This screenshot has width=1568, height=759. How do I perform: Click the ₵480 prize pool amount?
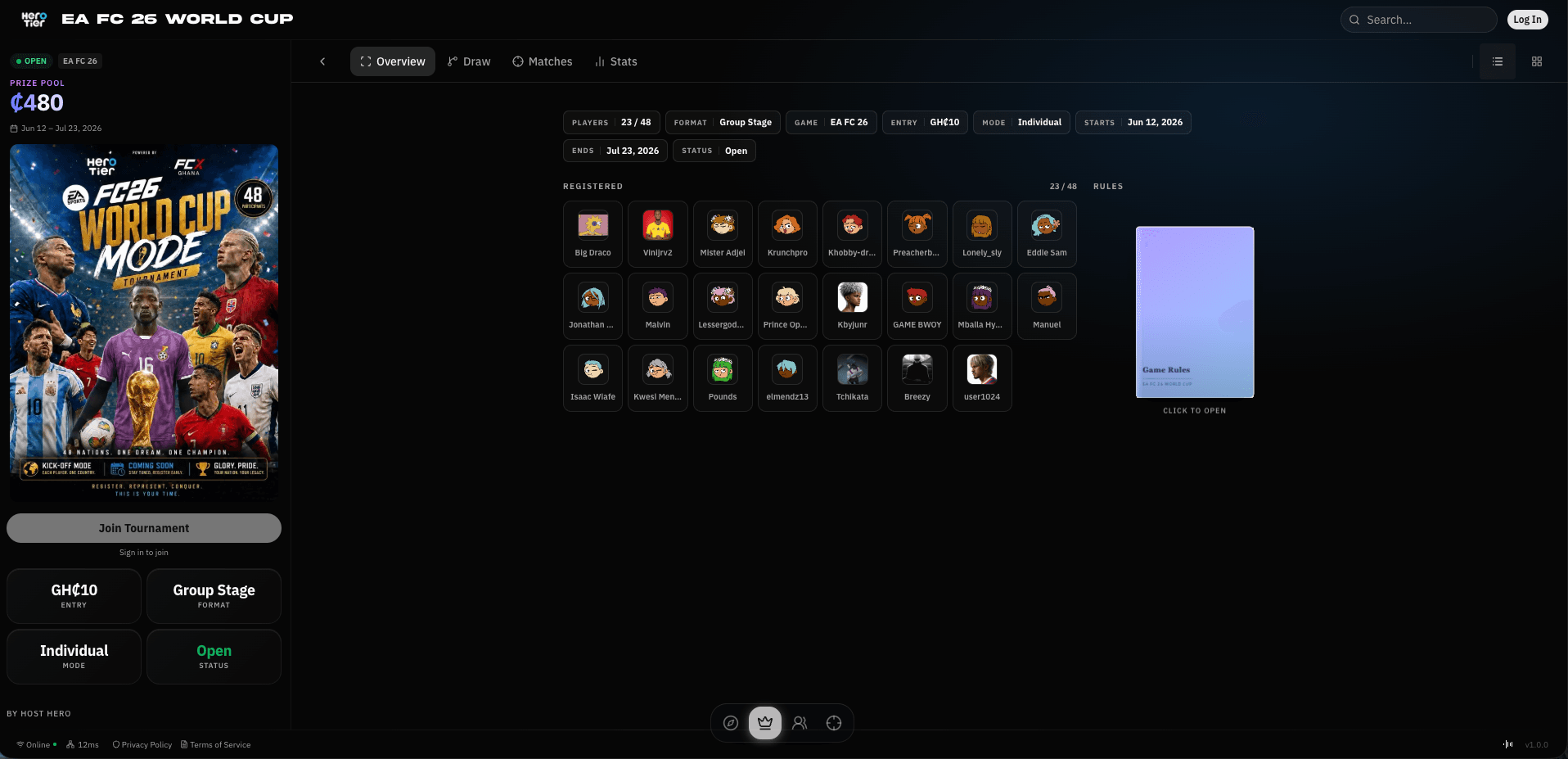point(37,103)
